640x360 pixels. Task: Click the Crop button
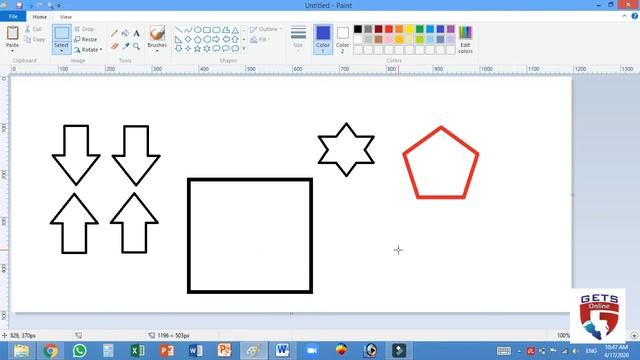84,29
